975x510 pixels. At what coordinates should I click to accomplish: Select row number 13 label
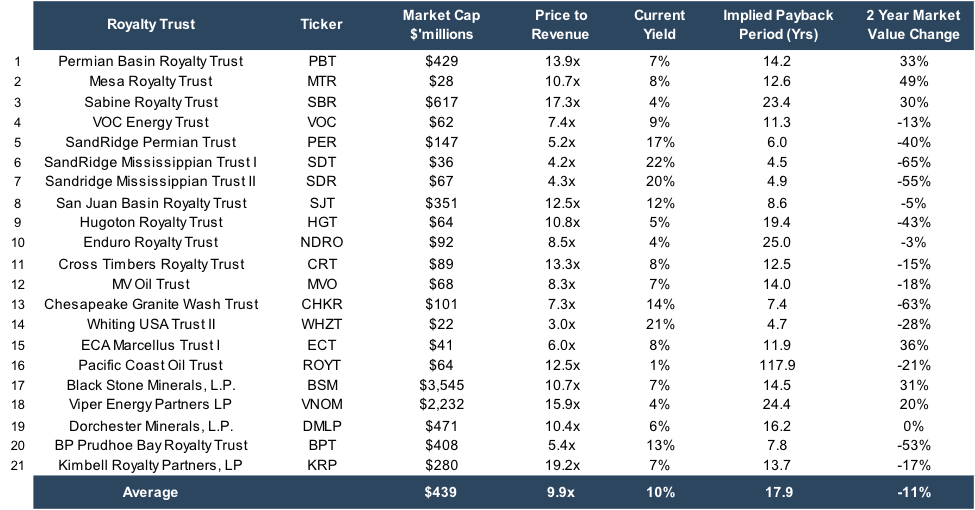click(16, 304)
